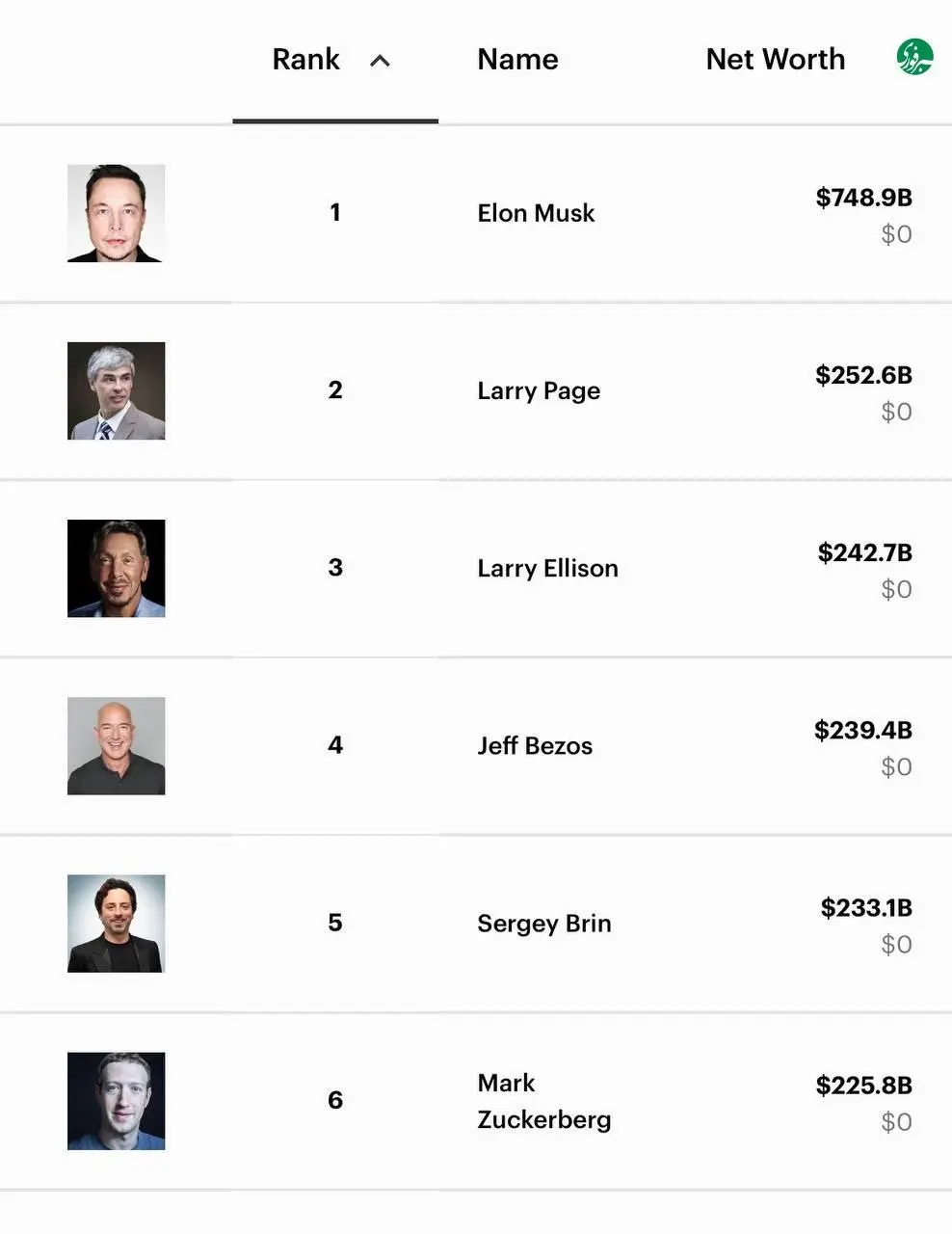952x1234 pixels.
Task: Click the $748.9B net worth value
Action: (863, 198)
